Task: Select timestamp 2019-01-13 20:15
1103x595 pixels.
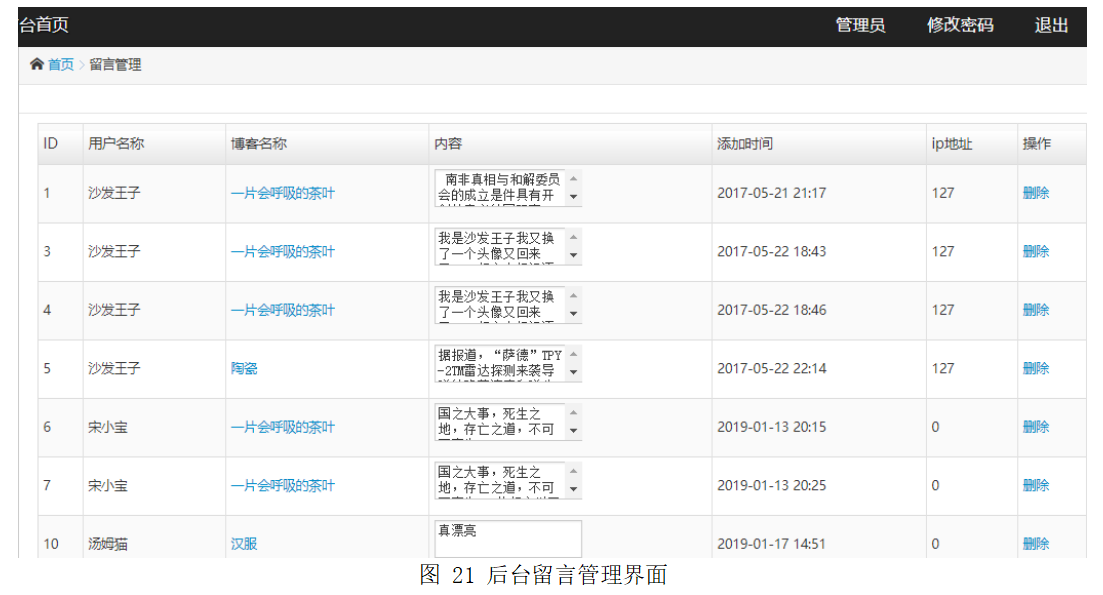Action: pos(772,426)
